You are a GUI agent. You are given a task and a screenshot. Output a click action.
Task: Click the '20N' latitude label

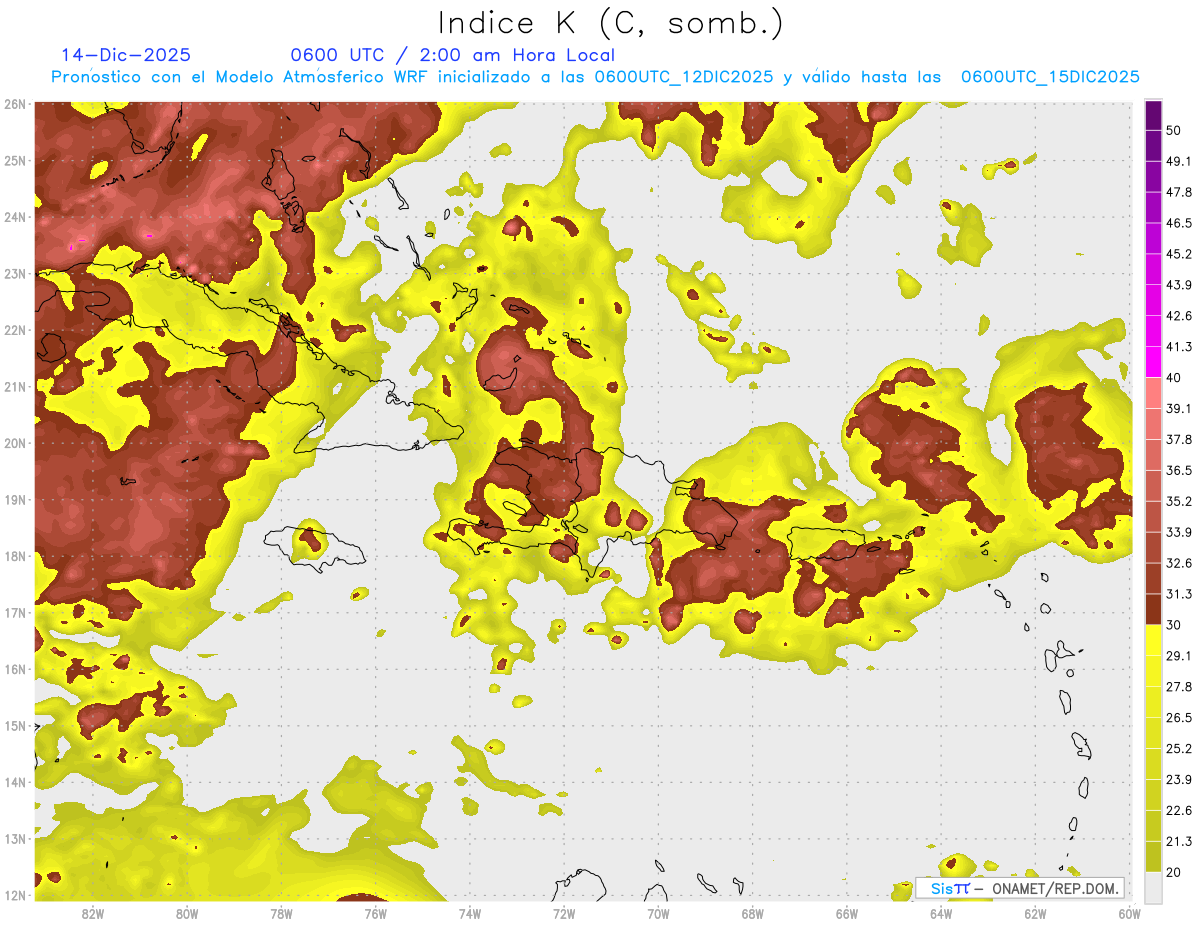(x=14, y=443)
